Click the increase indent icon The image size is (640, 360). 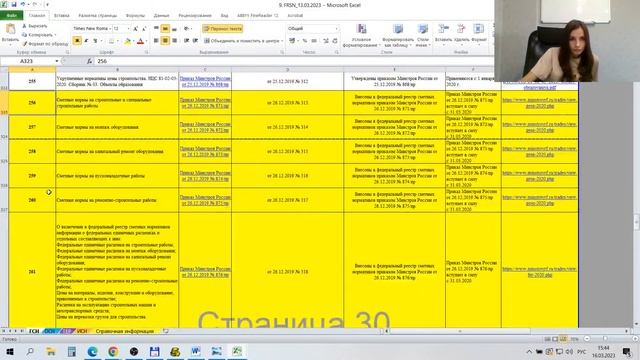click(x=195, y=41)
